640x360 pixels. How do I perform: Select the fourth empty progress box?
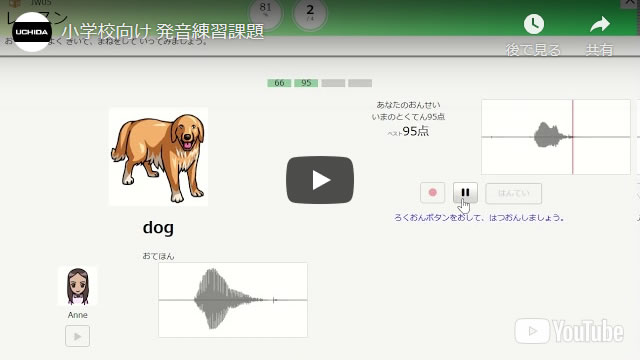coord(360,83)
